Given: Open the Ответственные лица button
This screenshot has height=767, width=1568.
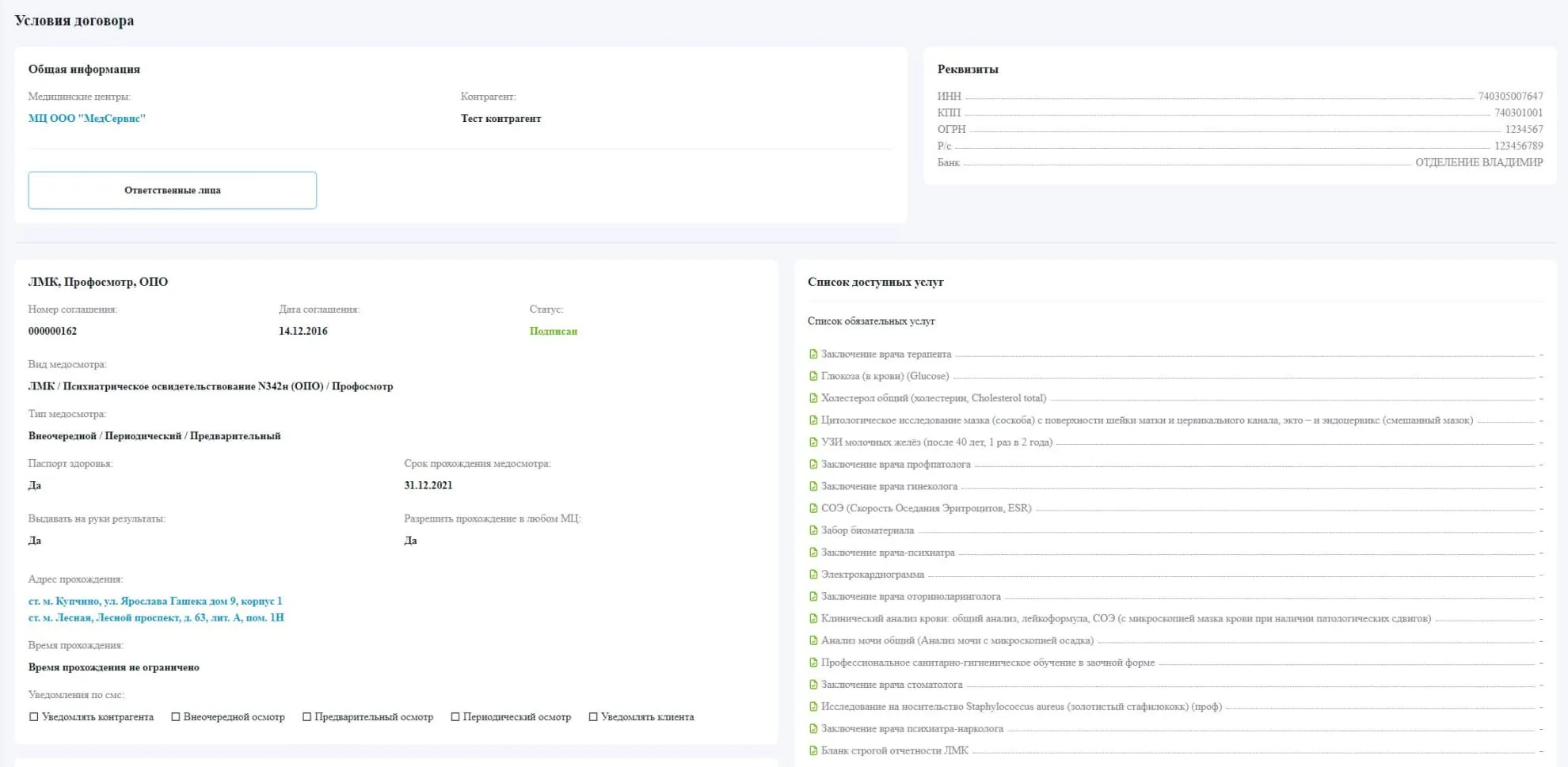Looking at the screenshot, I should point(173,191).
